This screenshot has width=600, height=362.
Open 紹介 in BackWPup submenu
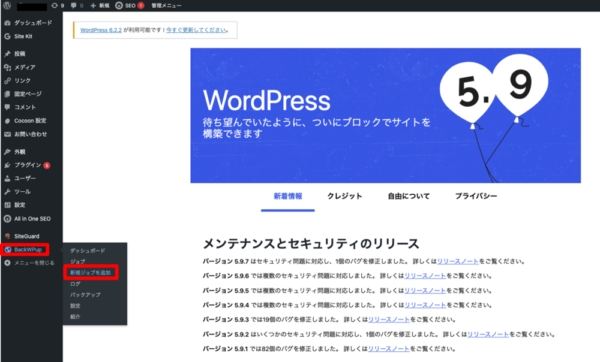click(75, 317)
